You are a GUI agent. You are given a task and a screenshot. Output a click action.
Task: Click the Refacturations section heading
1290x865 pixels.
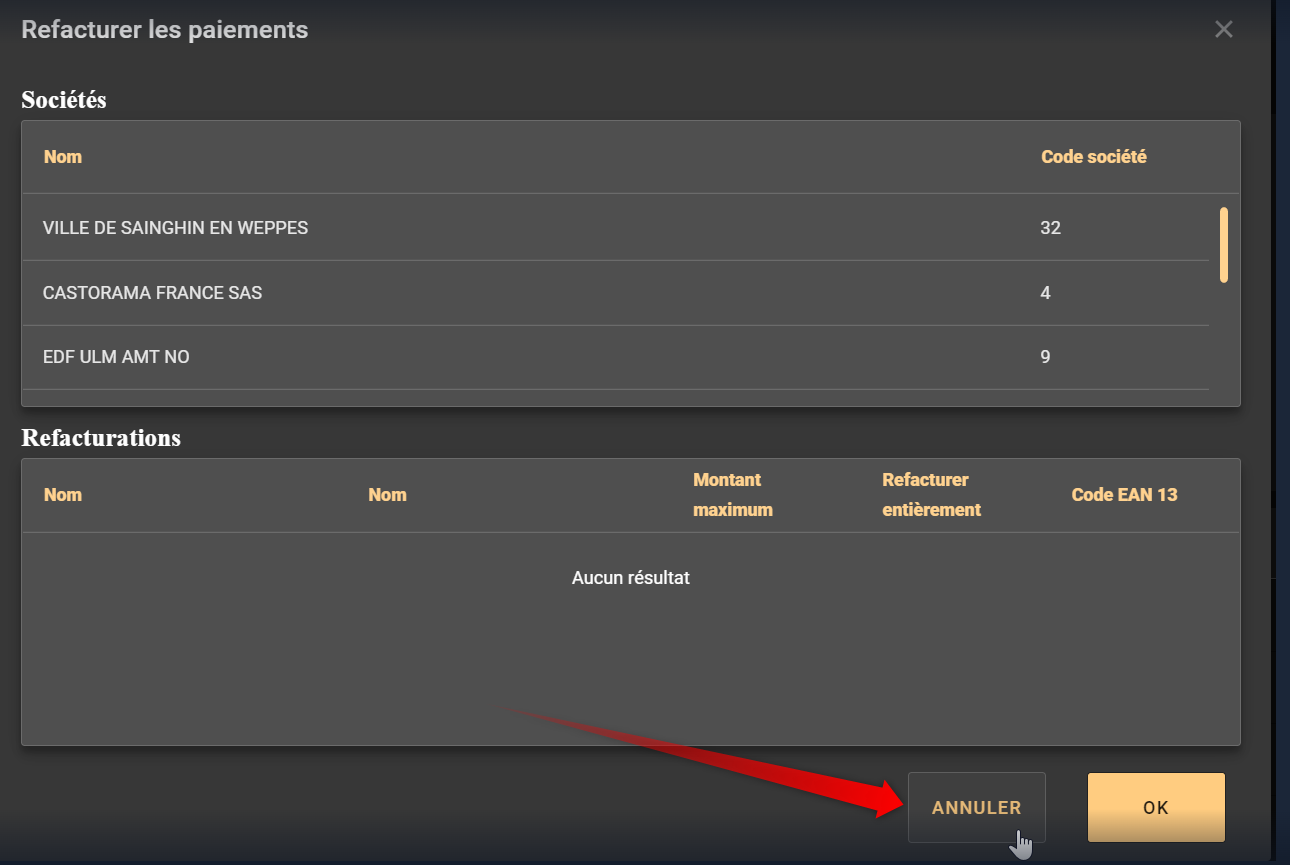point(101,438)
